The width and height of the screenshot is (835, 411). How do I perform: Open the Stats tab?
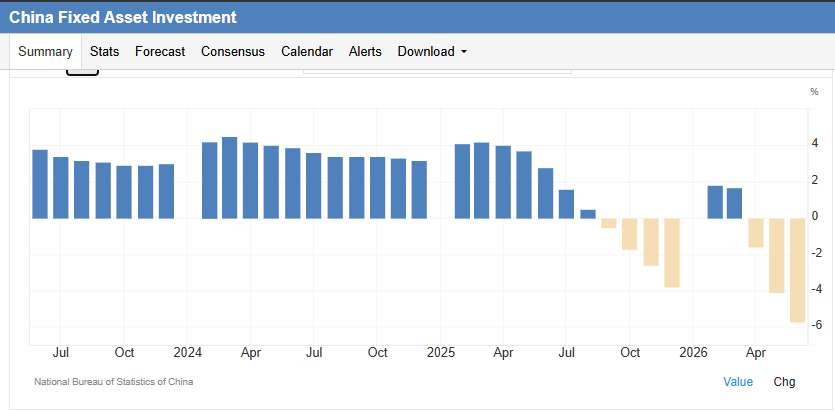point(104,52)
